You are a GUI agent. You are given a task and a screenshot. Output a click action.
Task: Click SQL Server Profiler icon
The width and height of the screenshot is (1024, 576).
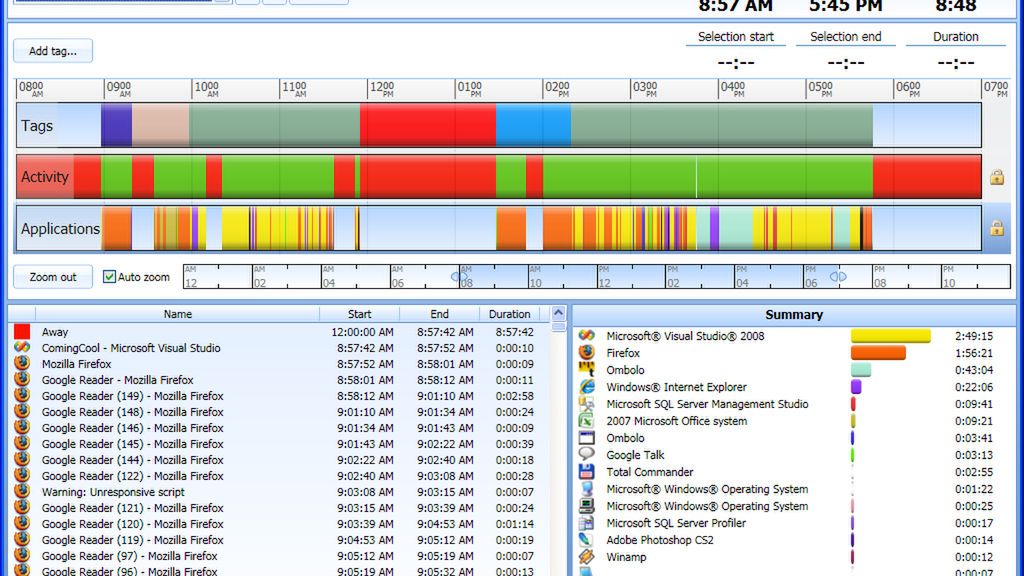coord(586,522)
